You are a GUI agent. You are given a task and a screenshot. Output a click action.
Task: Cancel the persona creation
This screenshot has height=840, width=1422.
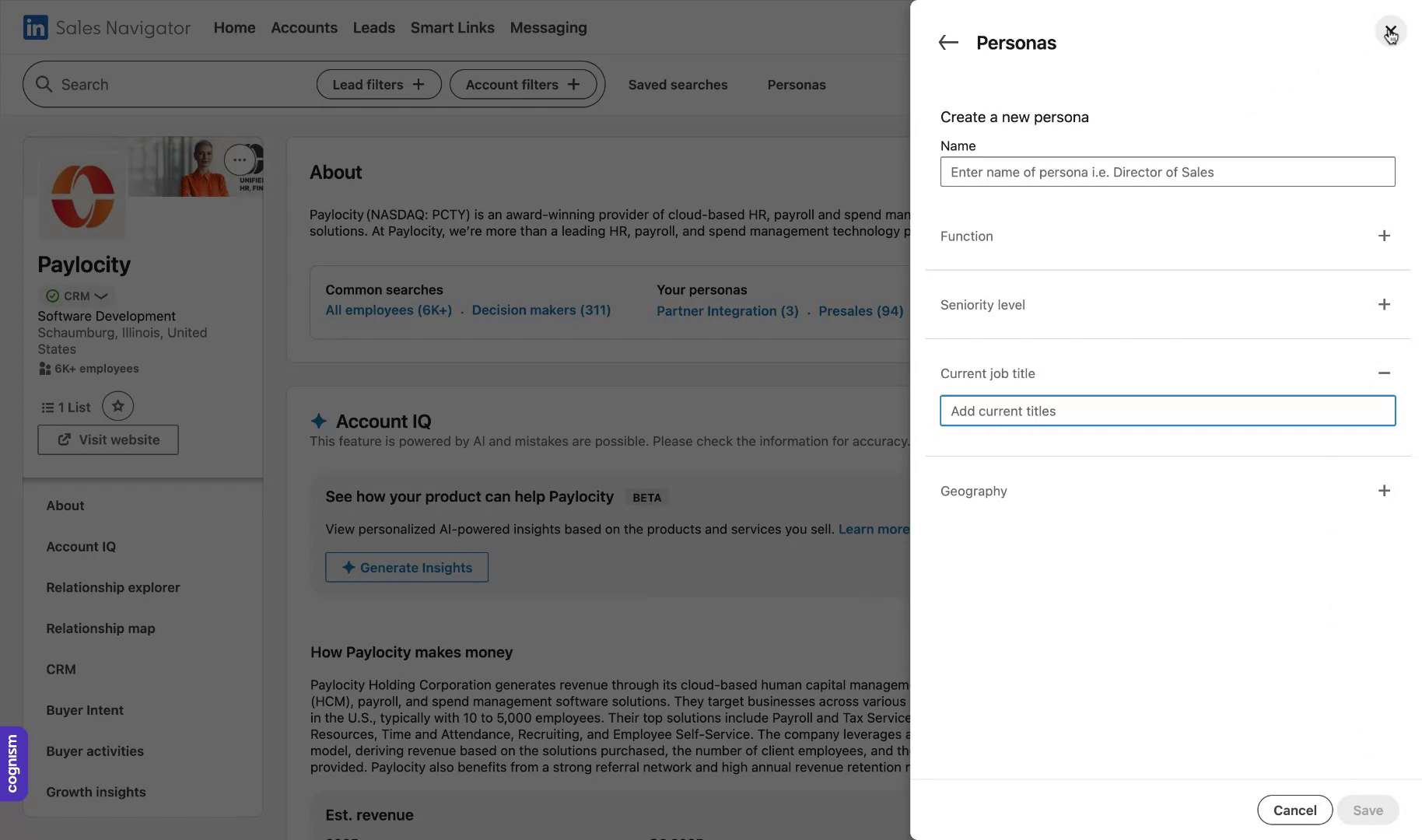(1294, 810)
